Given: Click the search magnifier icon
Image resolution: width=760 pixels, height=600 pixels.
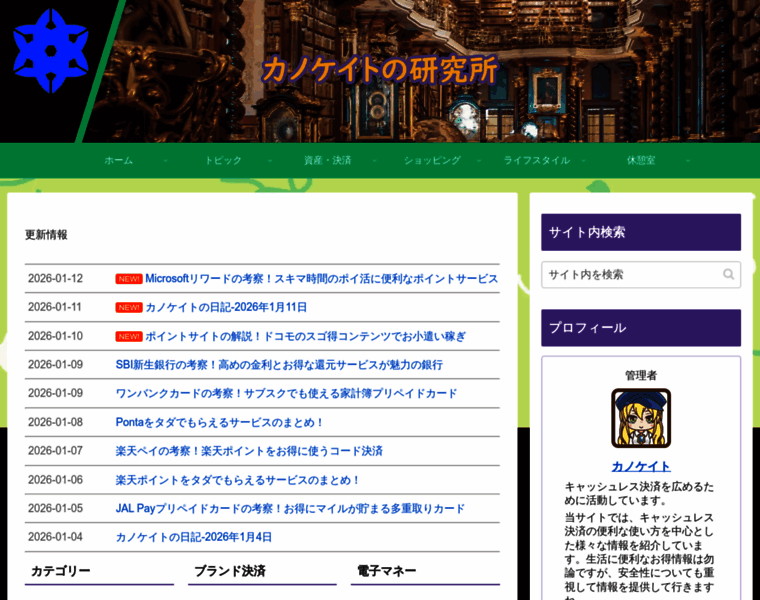Looking at the screenshot, I should pos(728,274).
